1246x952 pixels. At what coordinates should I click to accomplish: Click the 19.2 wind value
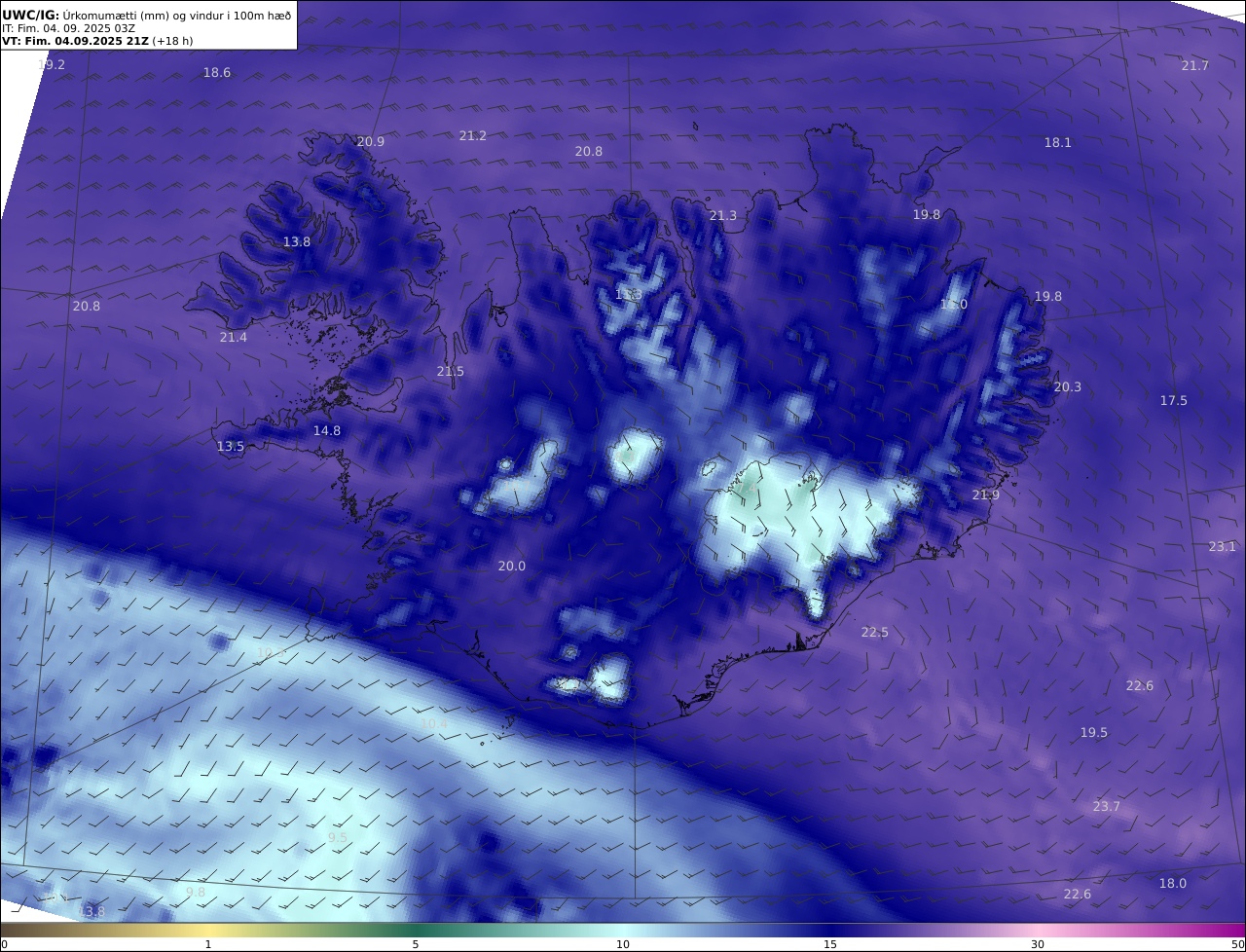click(x=52, y=65)
